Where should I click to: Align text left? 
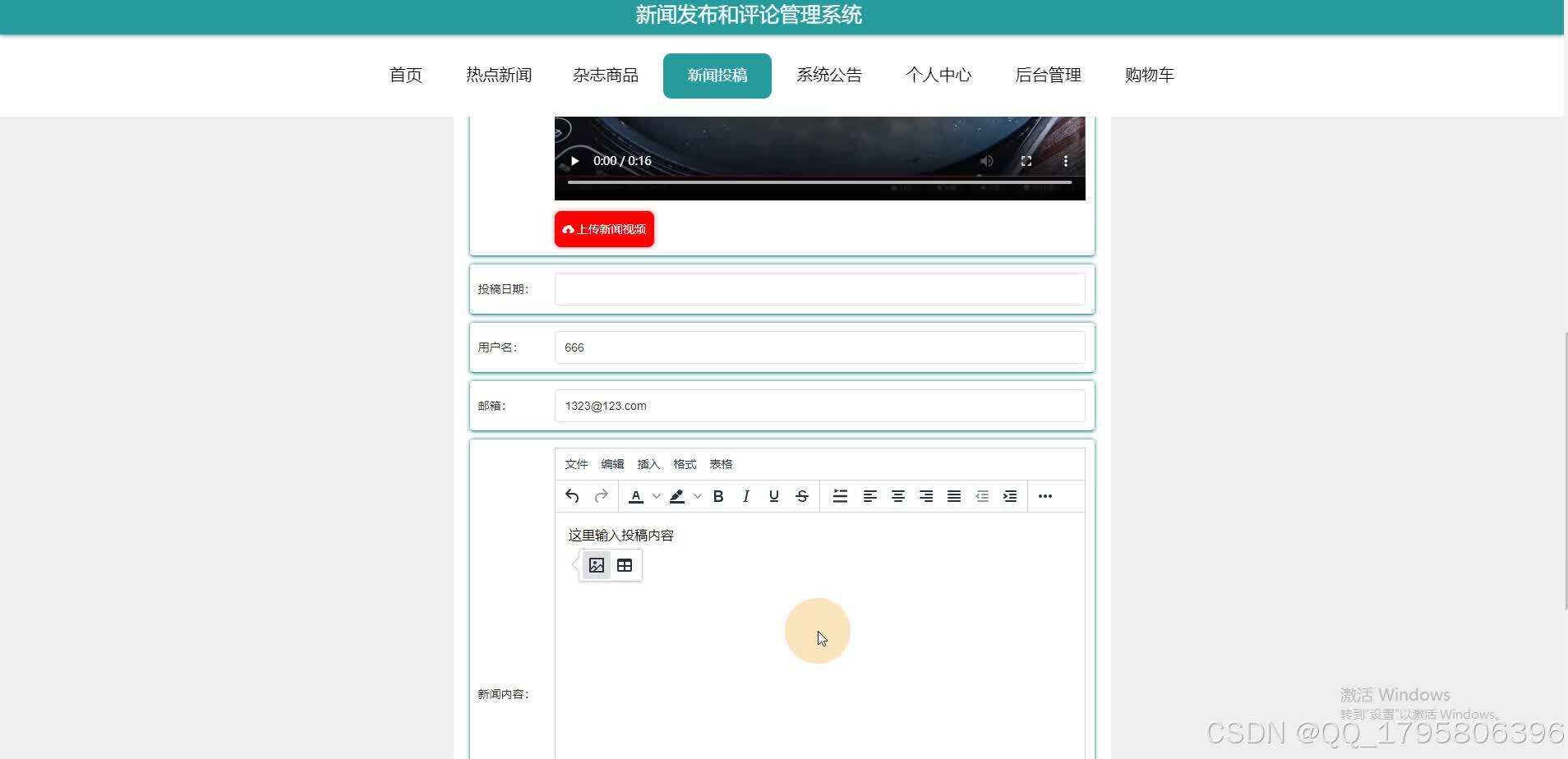tap(869, 496)
